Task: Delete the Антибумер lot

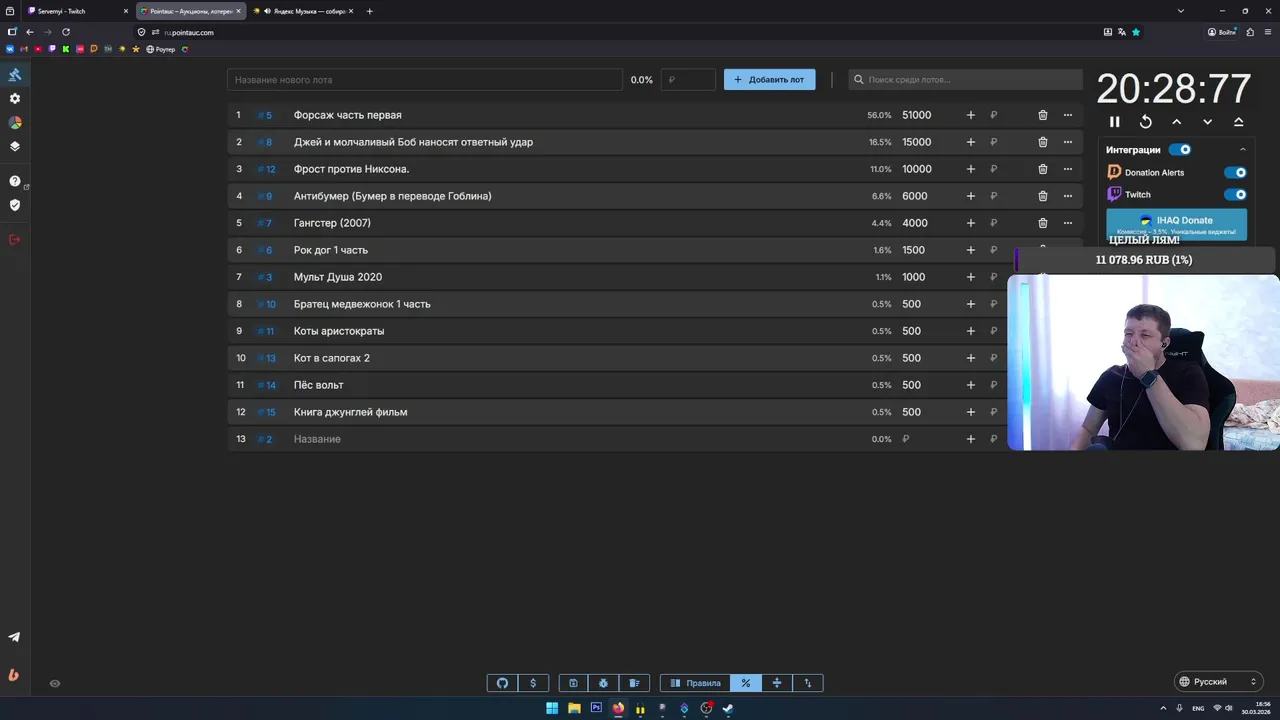Action: (1043, 196)
